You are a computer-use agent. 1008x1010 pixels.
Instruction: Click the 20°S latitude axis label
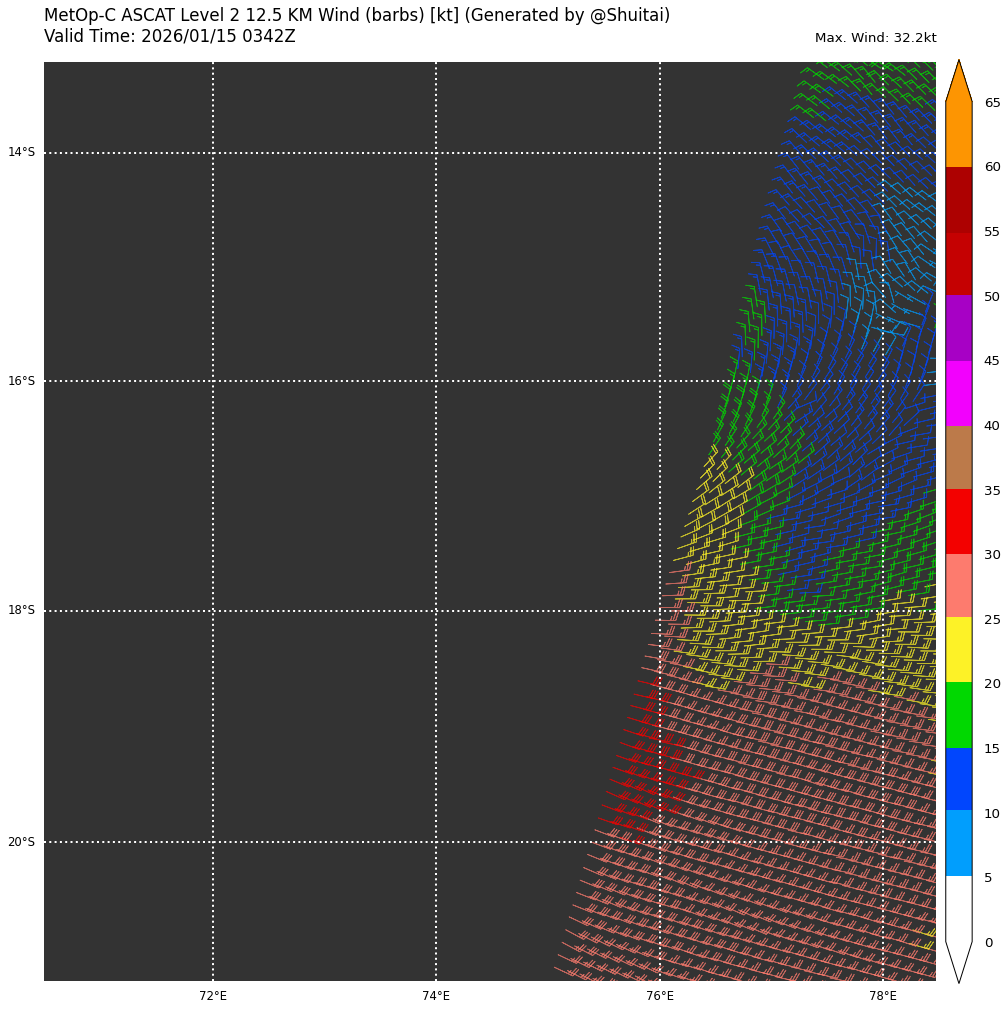tap(21, 842)
